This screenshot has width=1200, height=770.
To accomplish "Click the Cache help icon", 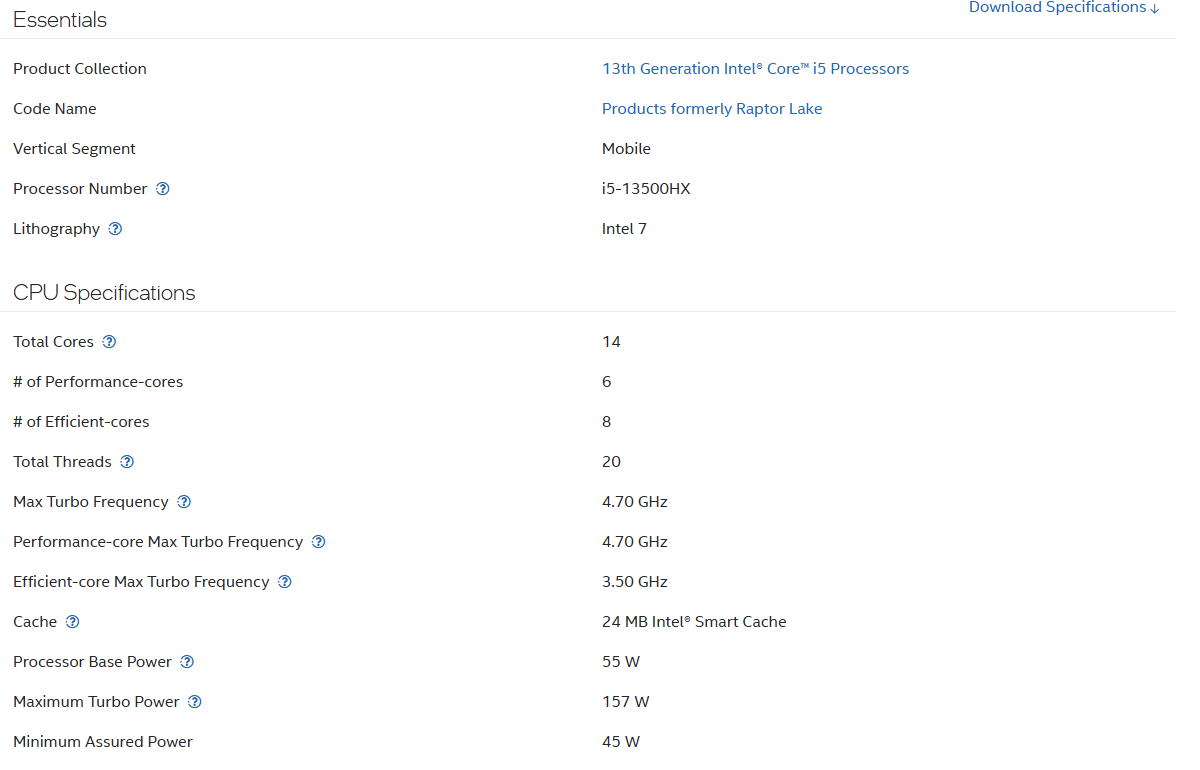I will (72, 622).
